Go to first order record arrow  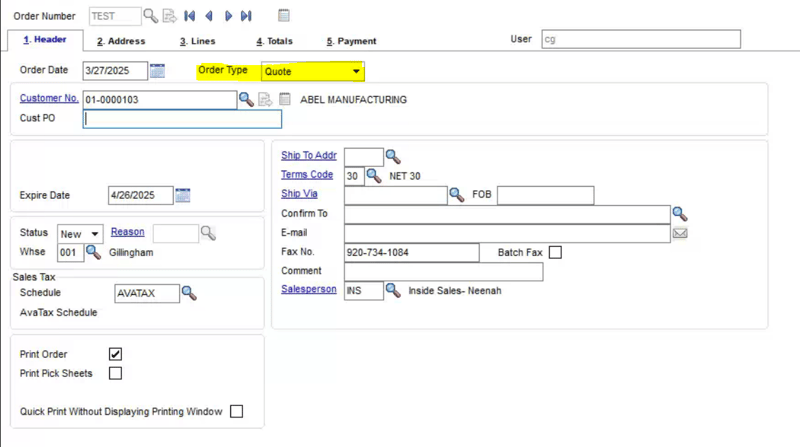click(190, 16)
